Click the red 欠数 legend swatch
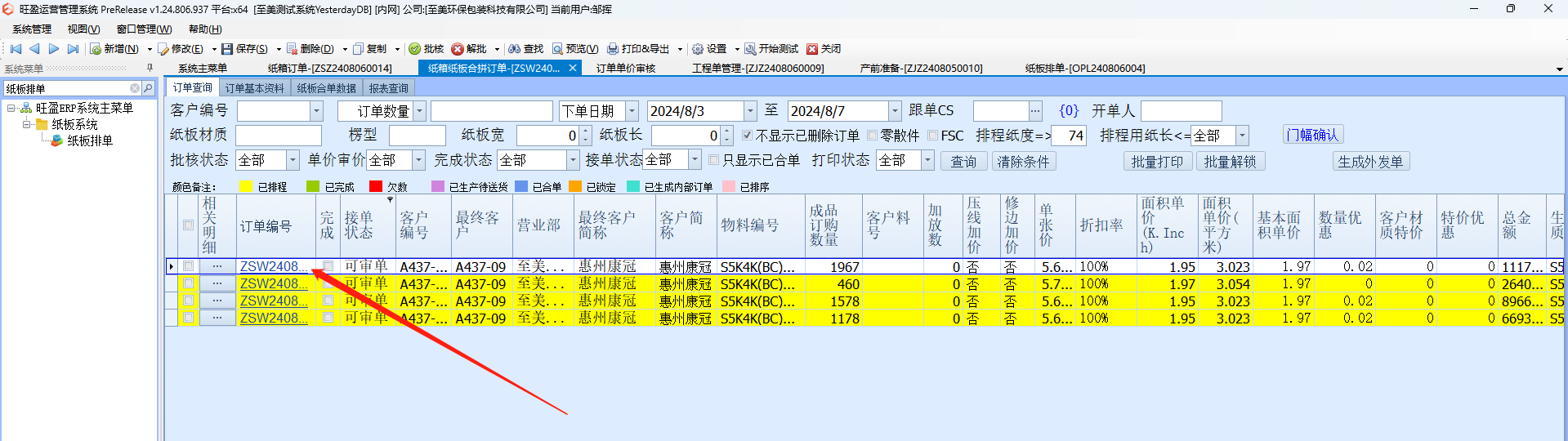 [x=376, y=187]
